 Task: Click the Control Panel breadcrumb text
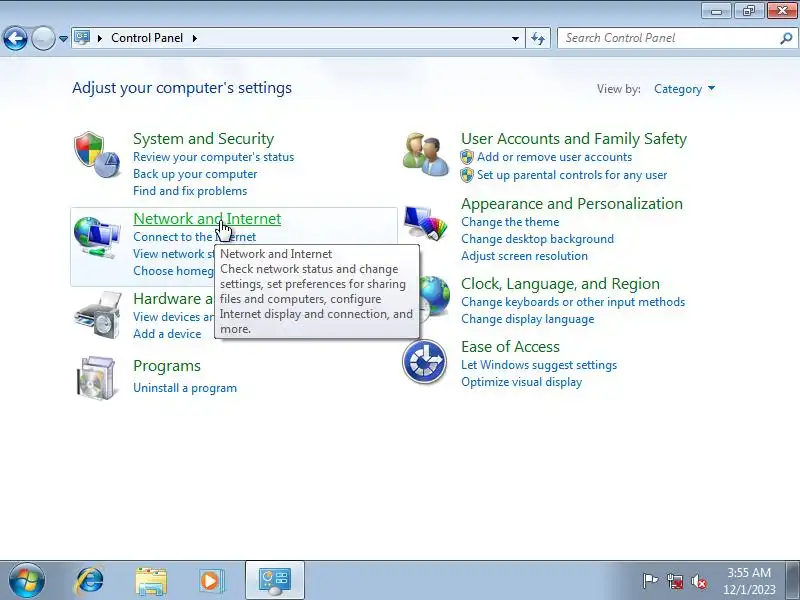click(x=147, y=38)
